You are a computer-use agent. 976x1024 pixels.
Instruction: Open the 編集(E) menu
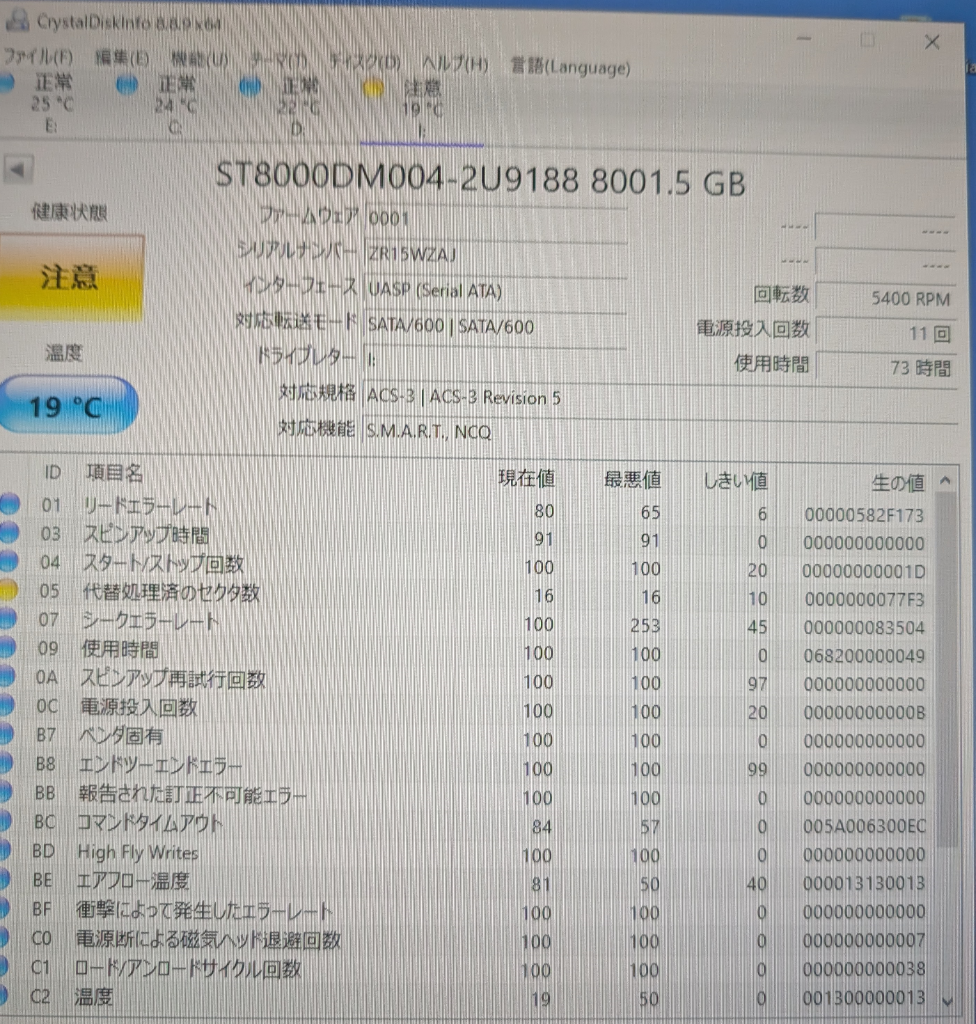pos(122,58)
